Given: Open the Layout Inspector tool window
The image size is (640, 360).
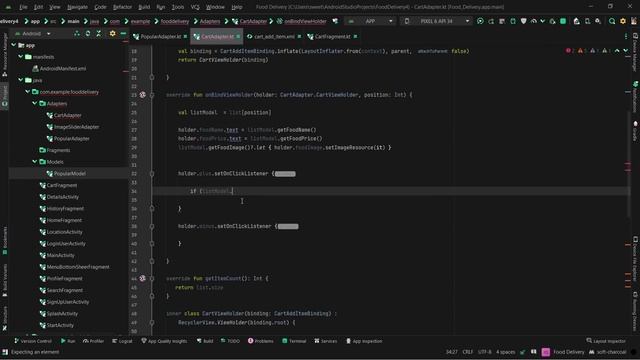Looking at the screenshot, I should 606,341.
